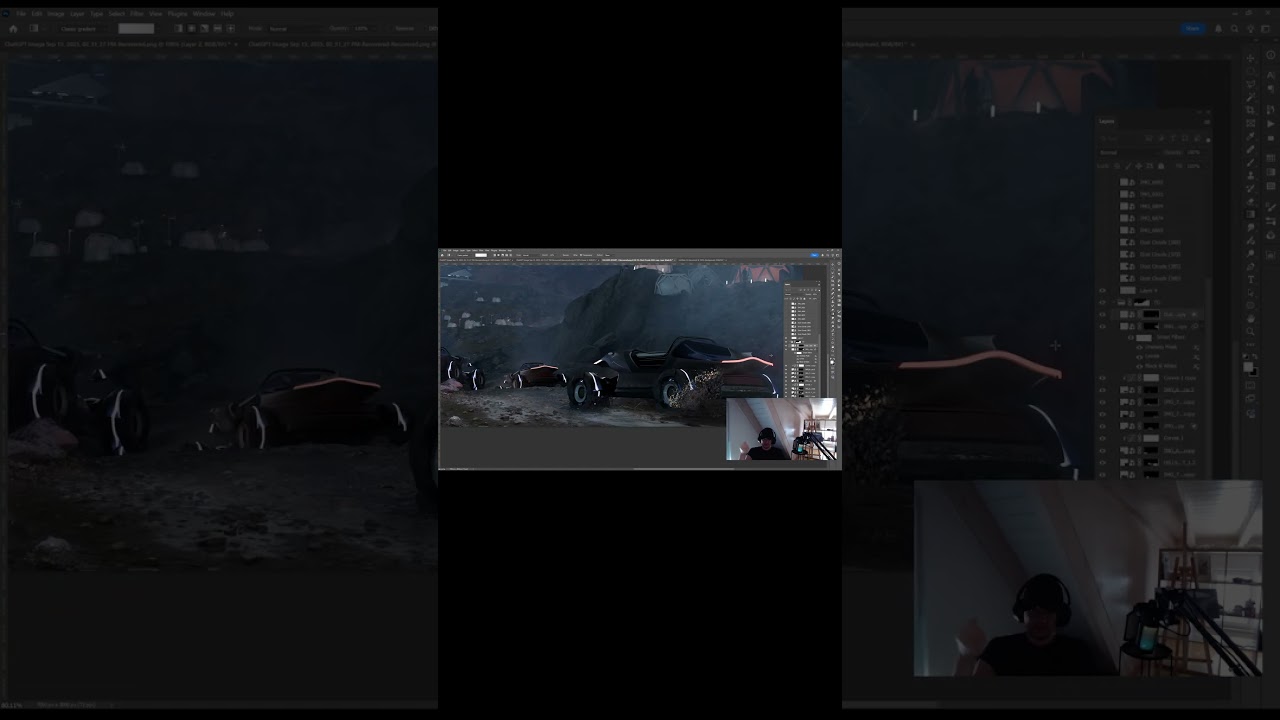Hide the Unsharp Mask smart filter

point(1139,346)
